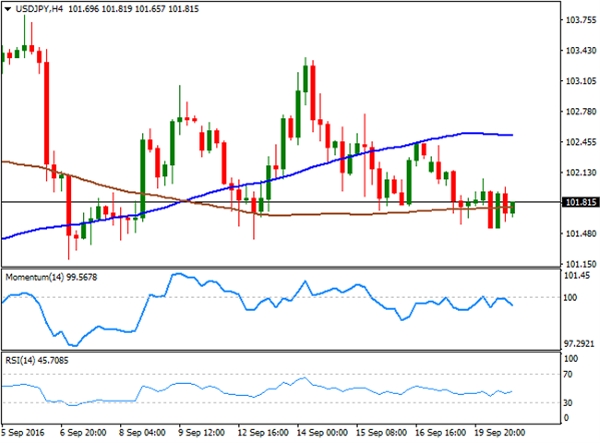
Task: Click the 101.150 price axis label
Action: [x=581, y=264]
